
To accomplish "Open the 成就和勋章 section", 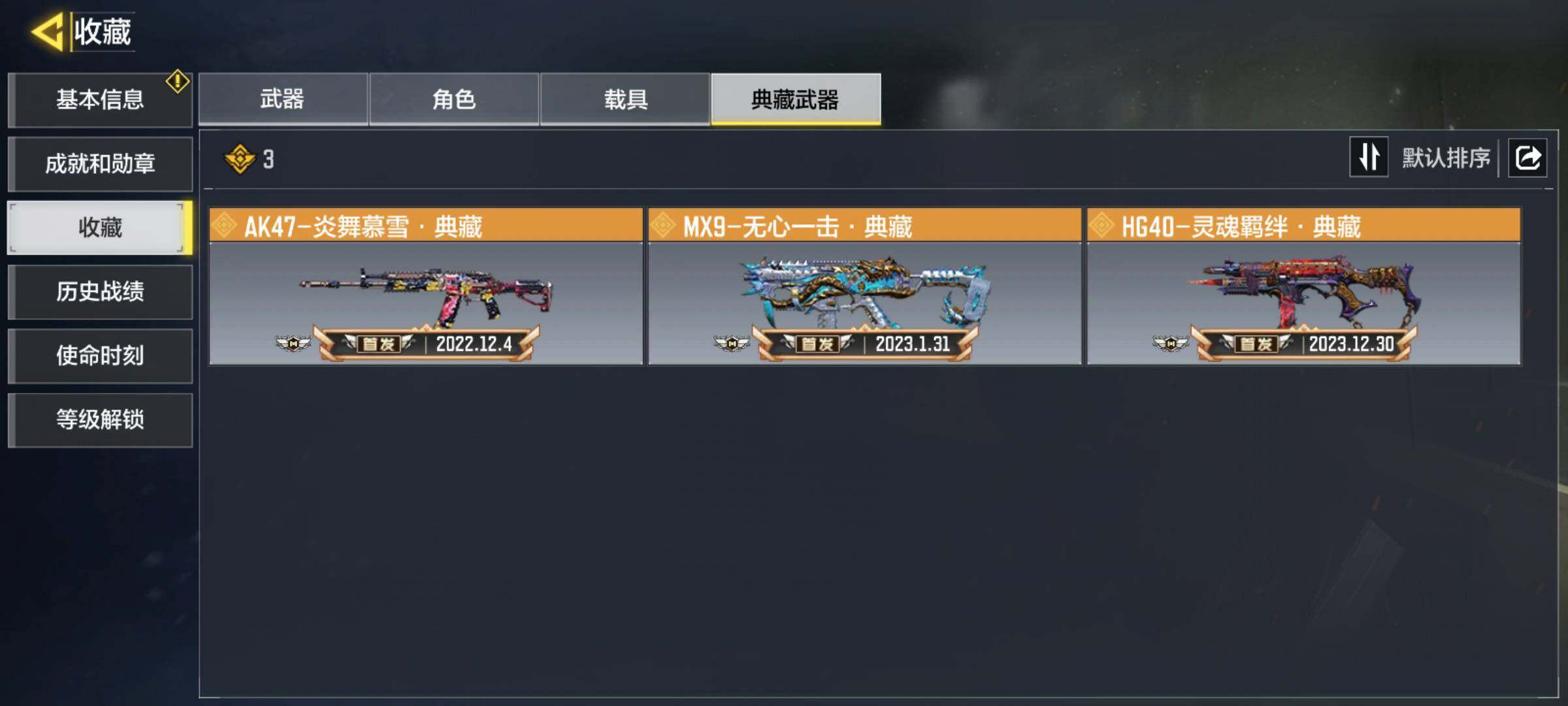I will pyautogui.click(x=100, y=163).
